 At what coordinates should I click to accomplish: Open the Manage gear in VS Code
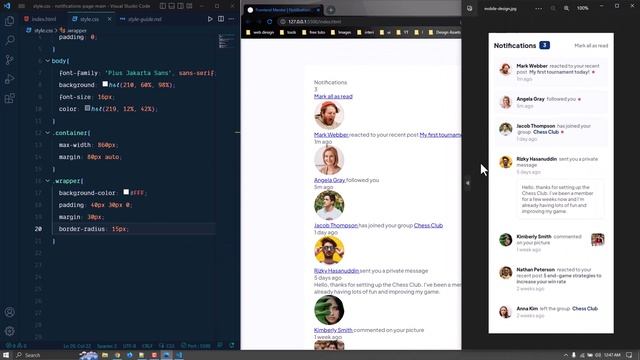pyautogui.click(x=9, y=331)
